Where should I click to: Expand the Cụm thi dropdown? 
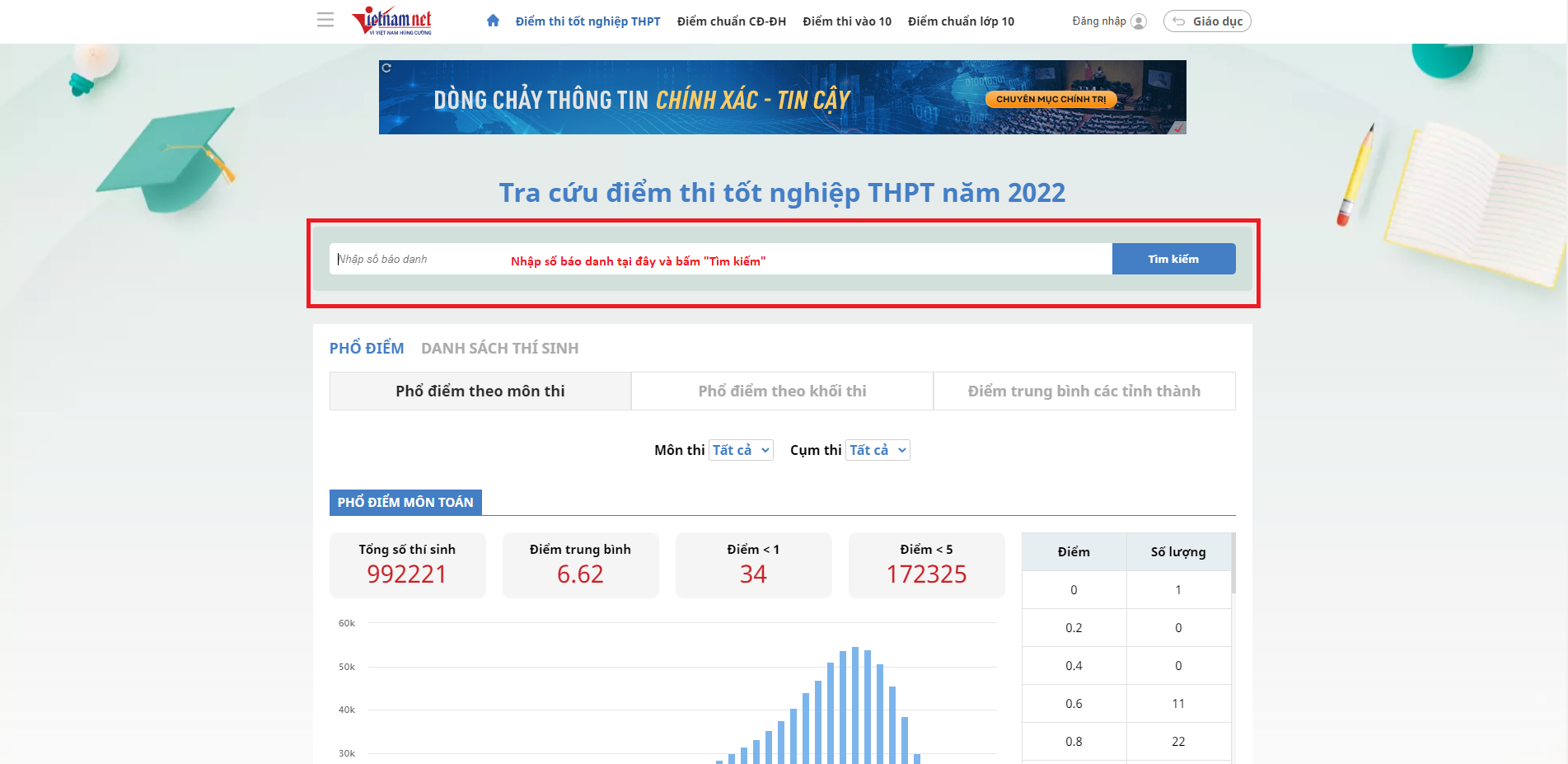tap(878, 450)
